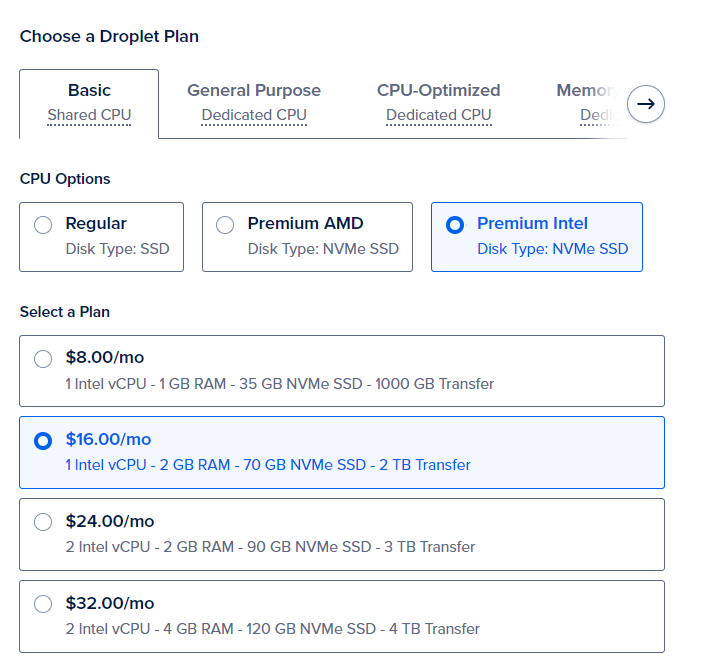The image size is (706, 671).
Task: Choose the Premium AMD radio button
Action: [225, 225]
